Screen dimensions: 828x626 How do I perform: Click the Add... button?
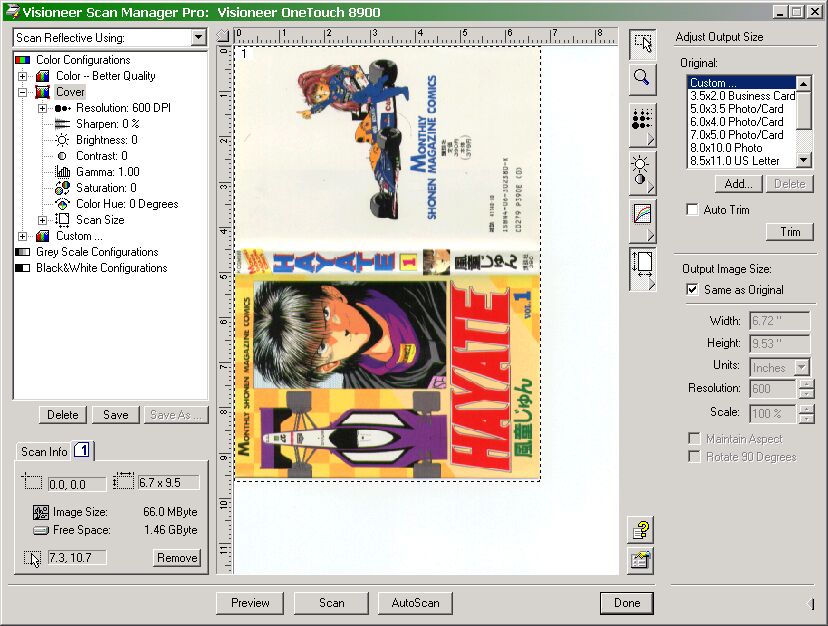tap(739, 184)
